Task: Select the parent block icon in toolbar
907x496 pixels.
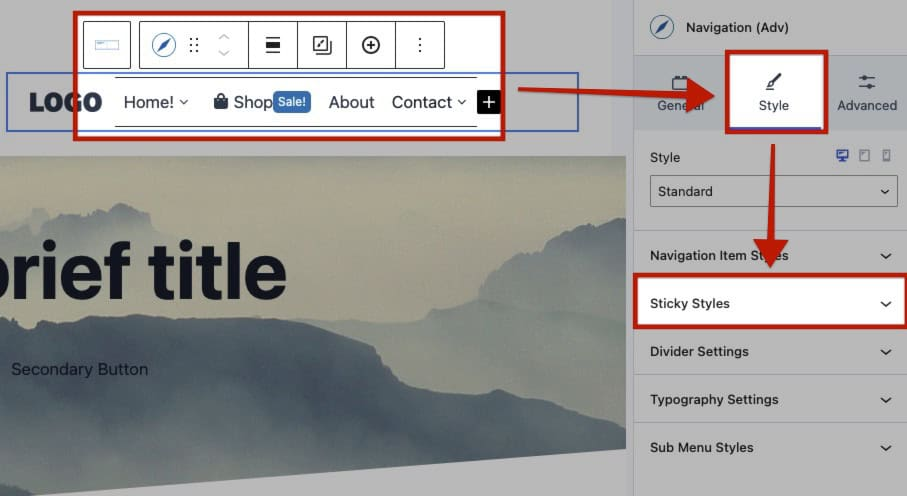Action: (x=107, y=45)
